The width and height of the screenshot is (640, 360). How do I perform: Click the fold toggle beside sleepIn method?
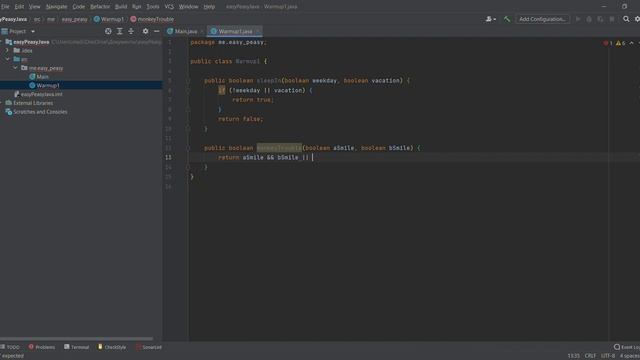[x=188, y=81]
